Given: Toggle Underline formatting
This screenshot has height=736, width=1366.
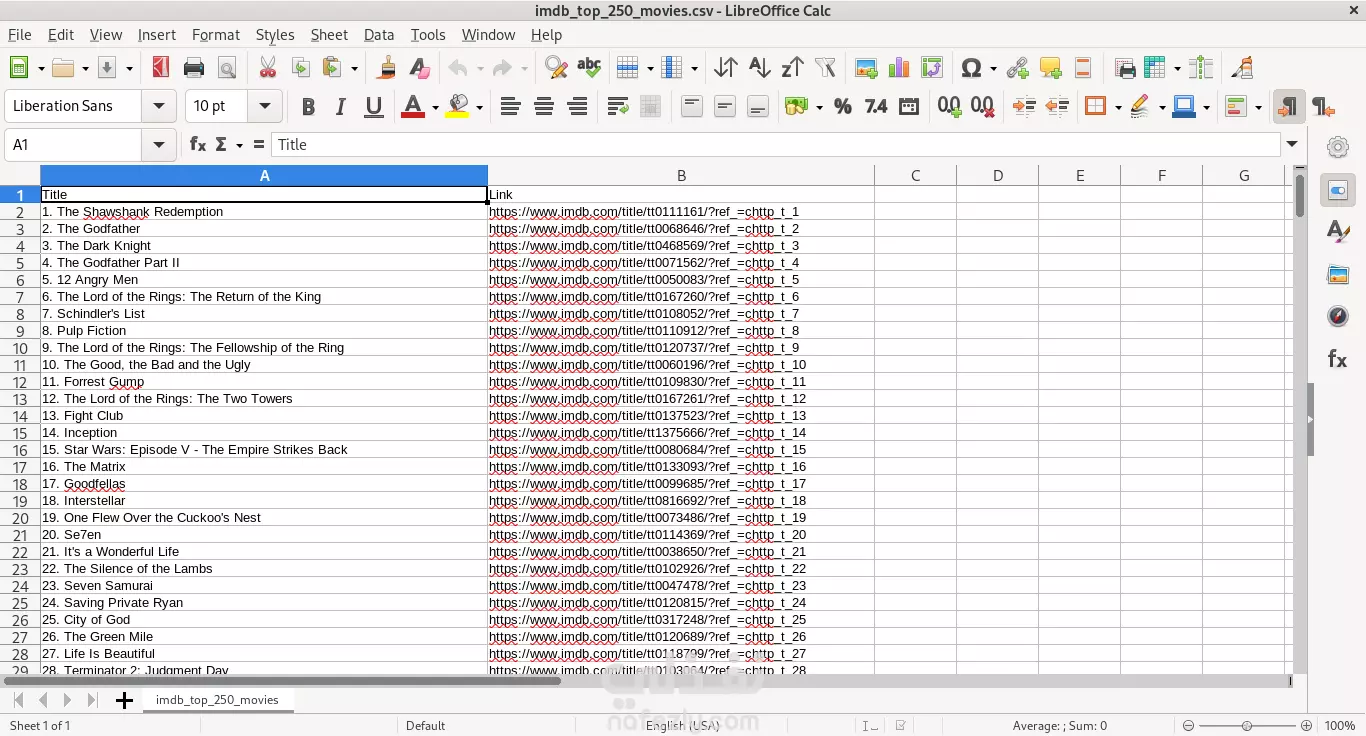Looking at the screenshot, I should point(374,106).
